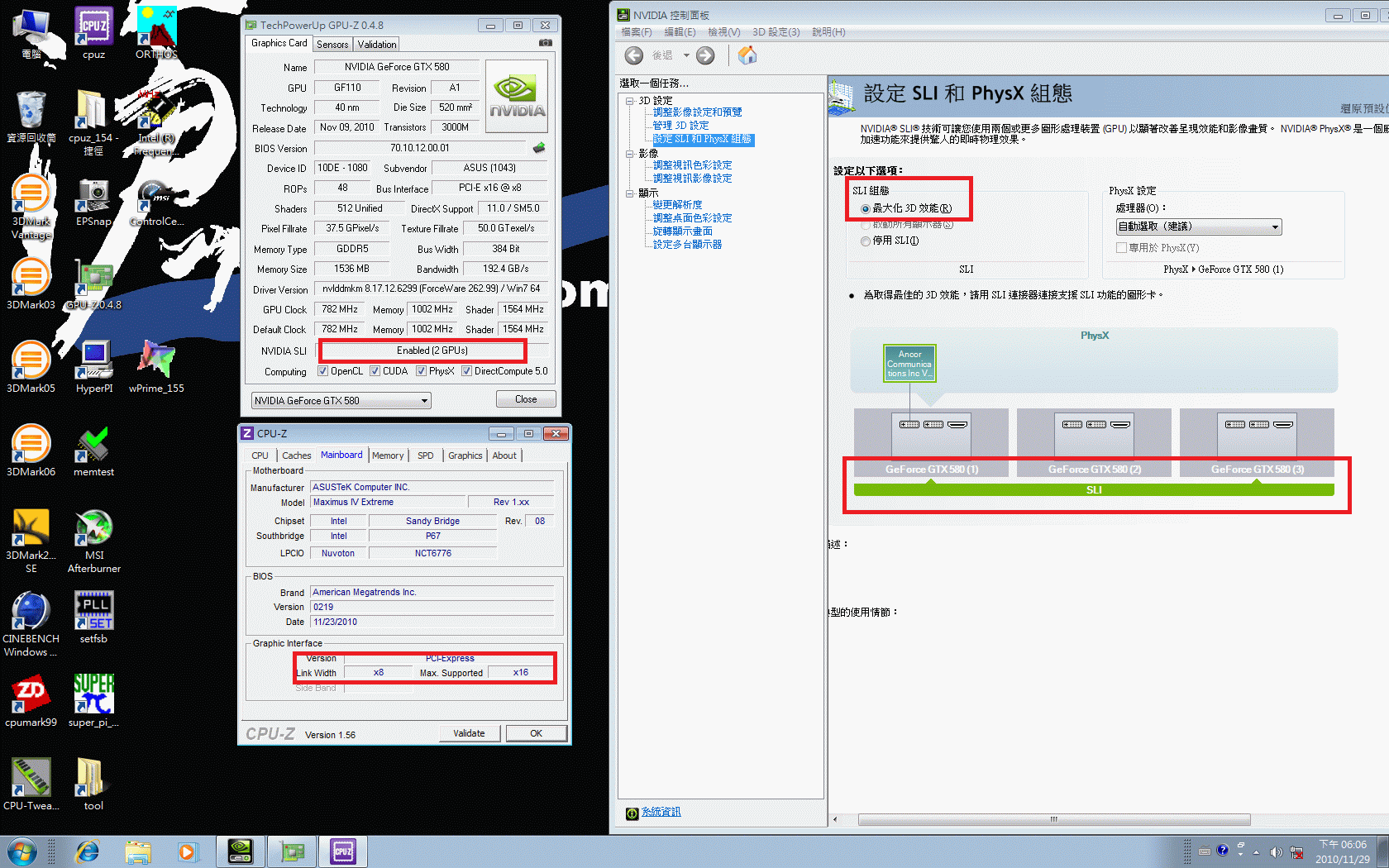Collapse the 3D settings tree node
The width and height of the screenshot is (1389, 868).
[x=629, y=101]
